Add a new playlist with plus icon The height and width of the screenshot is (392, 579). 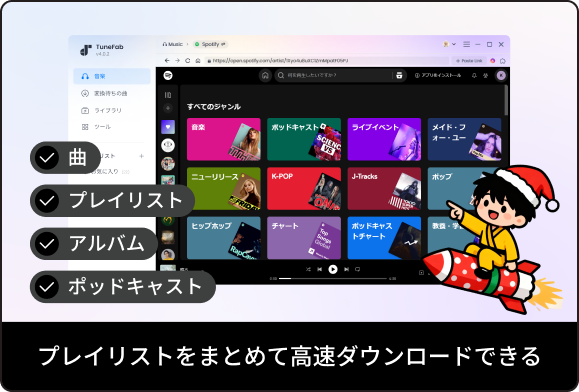point(141,156)
